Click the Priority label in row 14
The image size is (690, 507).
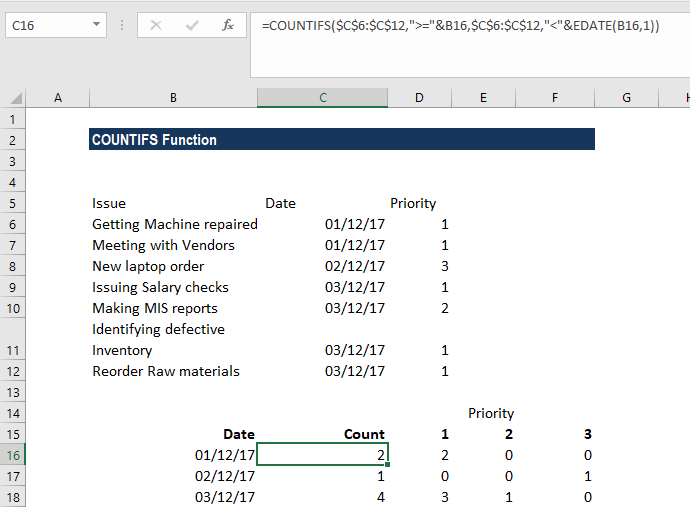click(x=491, y=413)
